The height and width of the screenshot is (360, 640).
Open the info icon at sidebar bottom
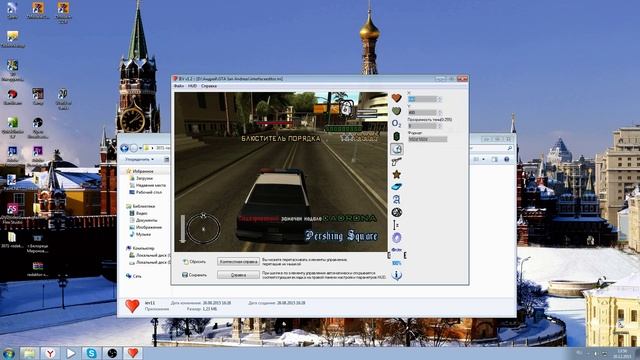[396, 275]
